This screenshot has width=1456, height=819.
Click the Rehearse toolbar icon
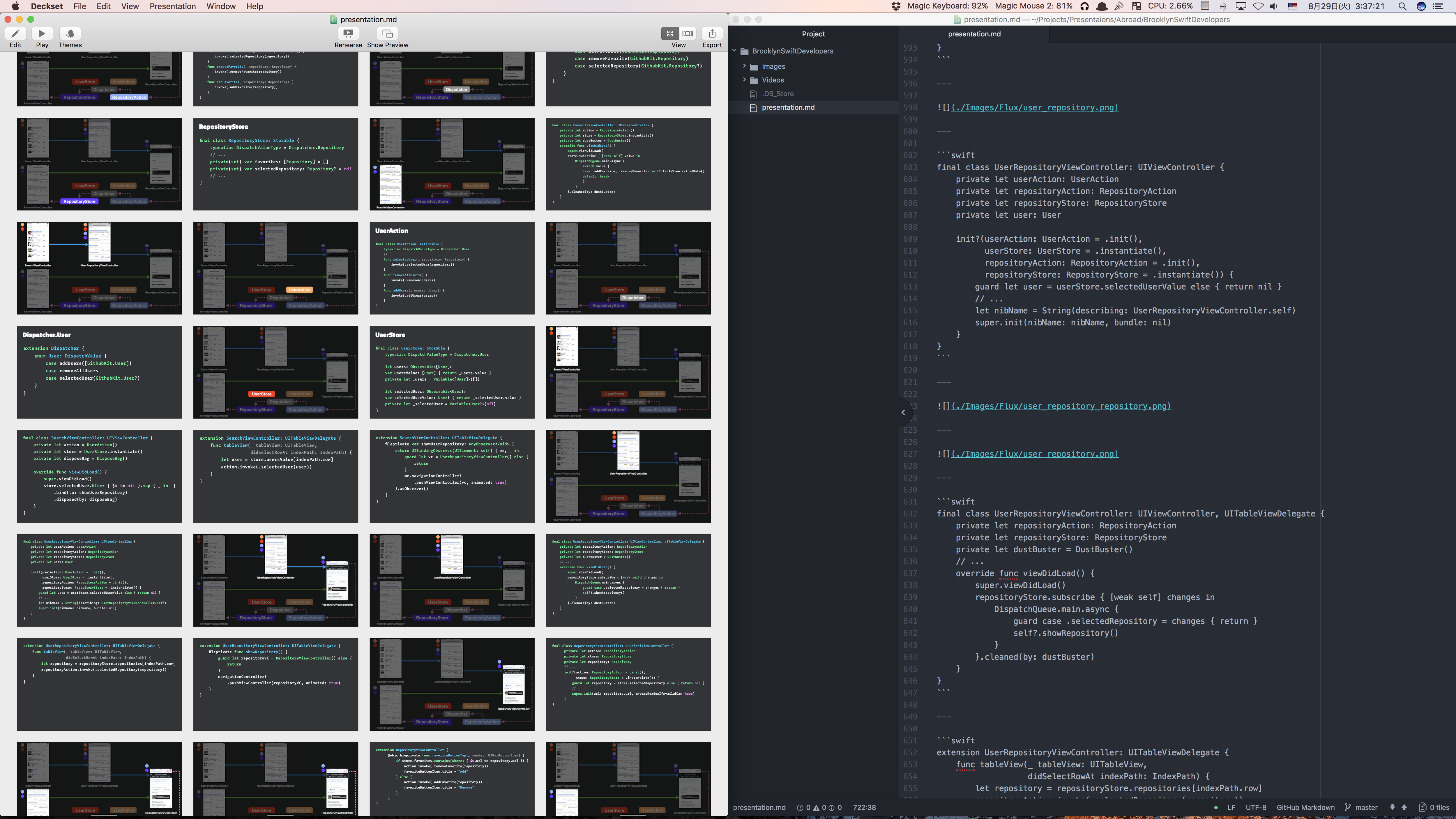pos(348,34)
